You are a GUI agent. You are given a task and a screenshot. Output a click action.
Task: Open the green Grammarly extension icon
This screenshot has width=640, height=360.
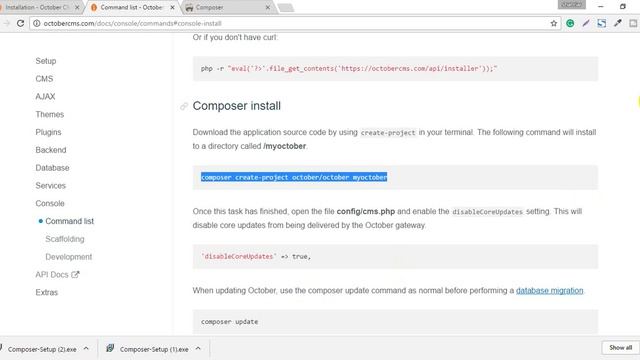coord(570,23)
